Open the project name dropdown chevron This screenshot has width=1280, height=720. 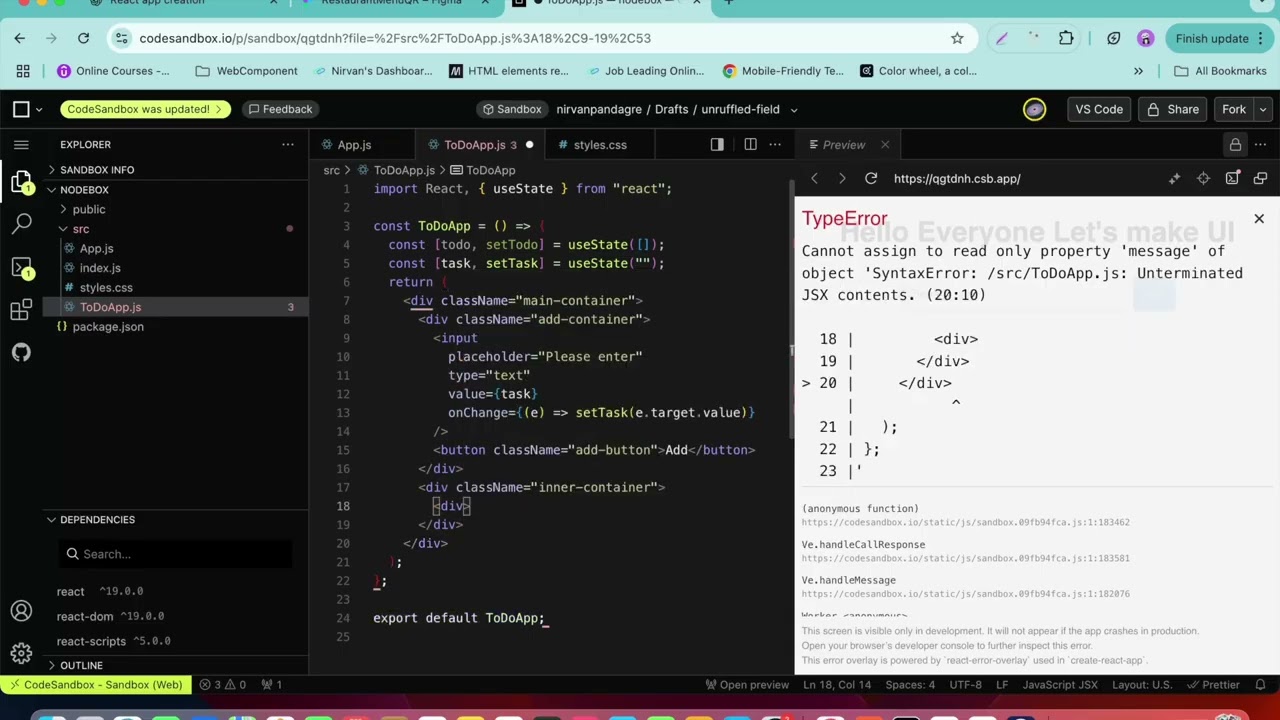(x=794, y=110)
